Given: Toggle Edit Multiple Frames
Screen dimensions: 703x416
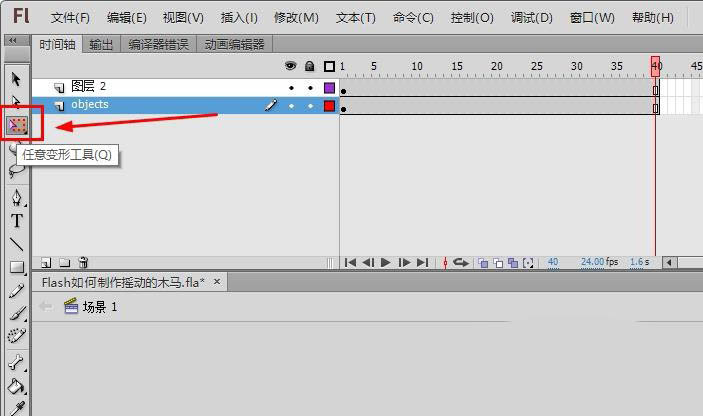Looking at the screenshot, I should tap(513, 263).
